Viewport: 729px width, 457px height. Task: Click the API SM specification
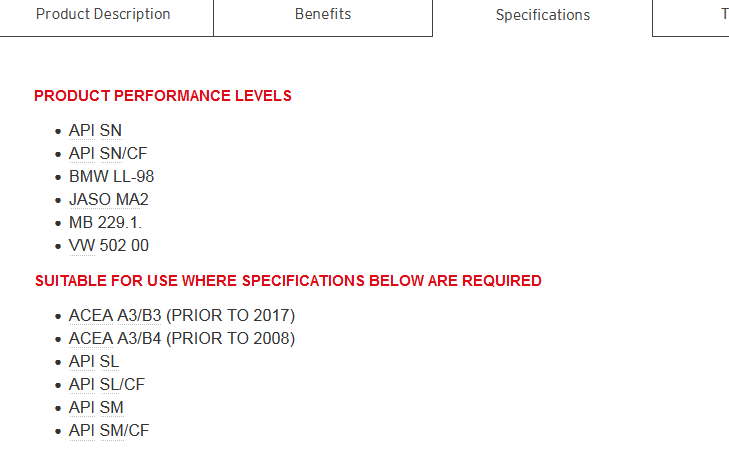coord(96,407)
